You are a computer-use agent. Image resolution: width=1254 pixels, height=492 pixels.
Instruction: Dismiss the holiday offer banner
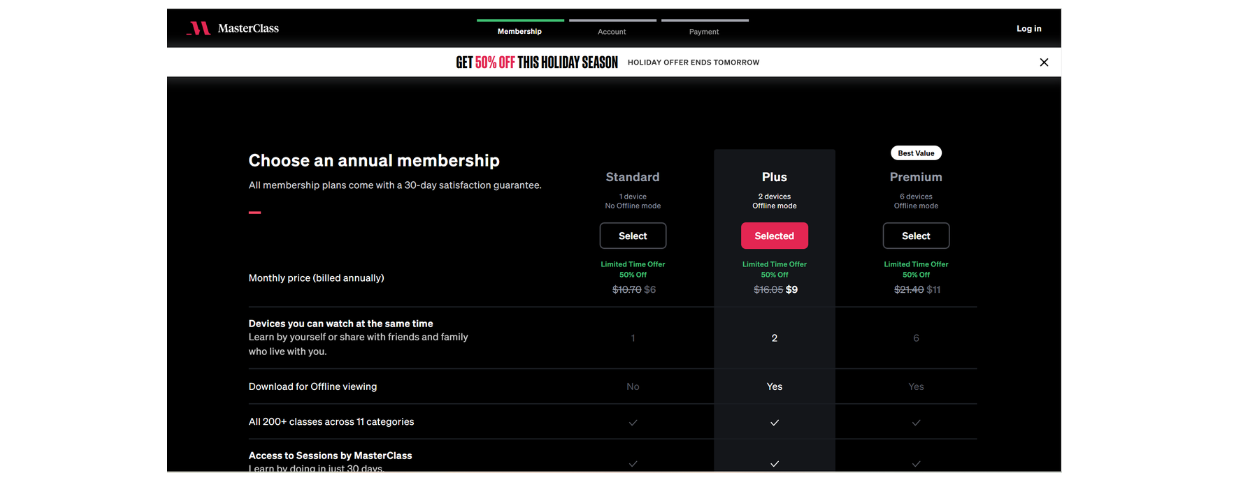pos(1044,62)
